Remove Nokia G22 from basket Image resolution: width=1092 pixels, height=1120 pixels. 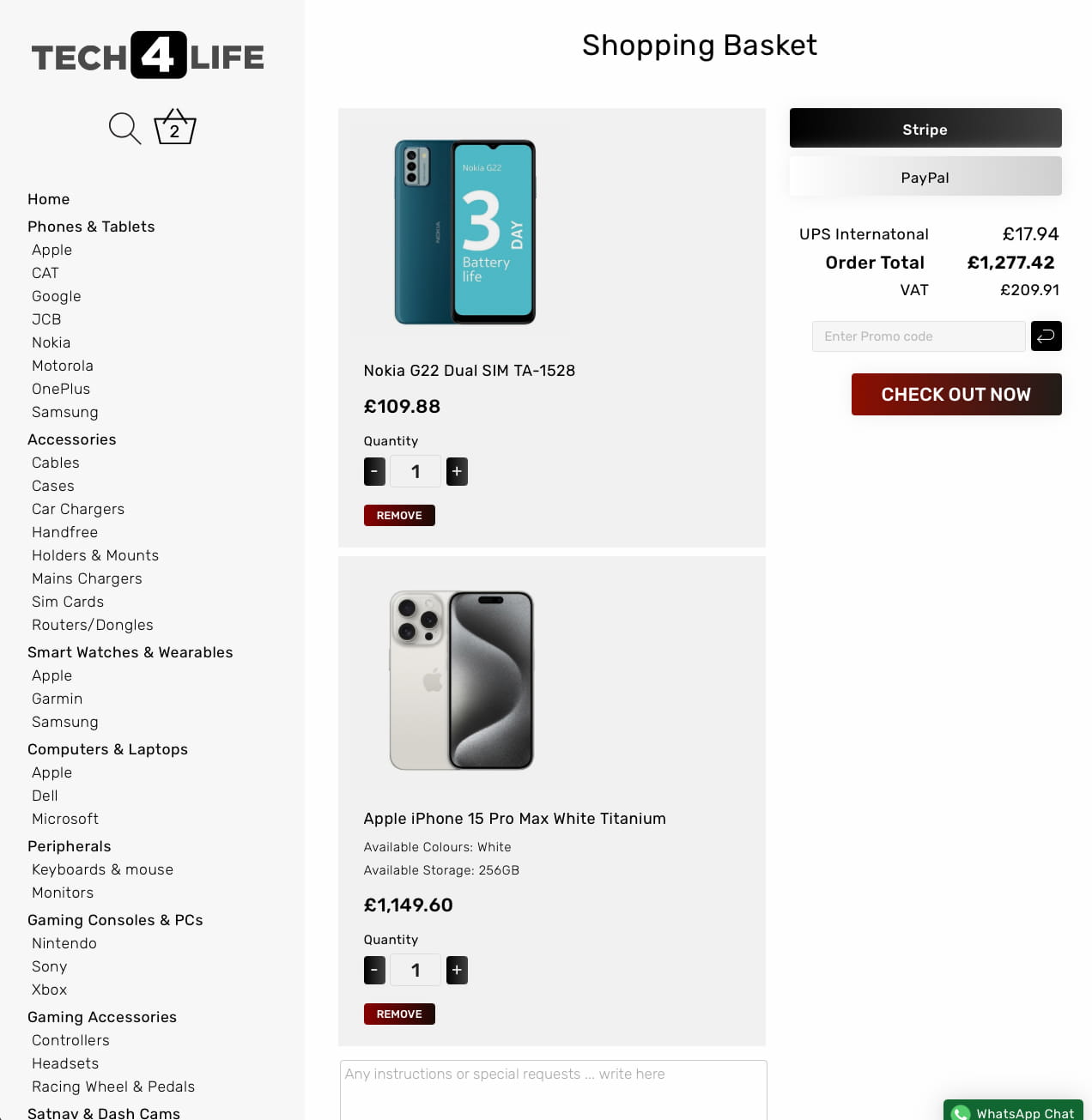(399, 515)
